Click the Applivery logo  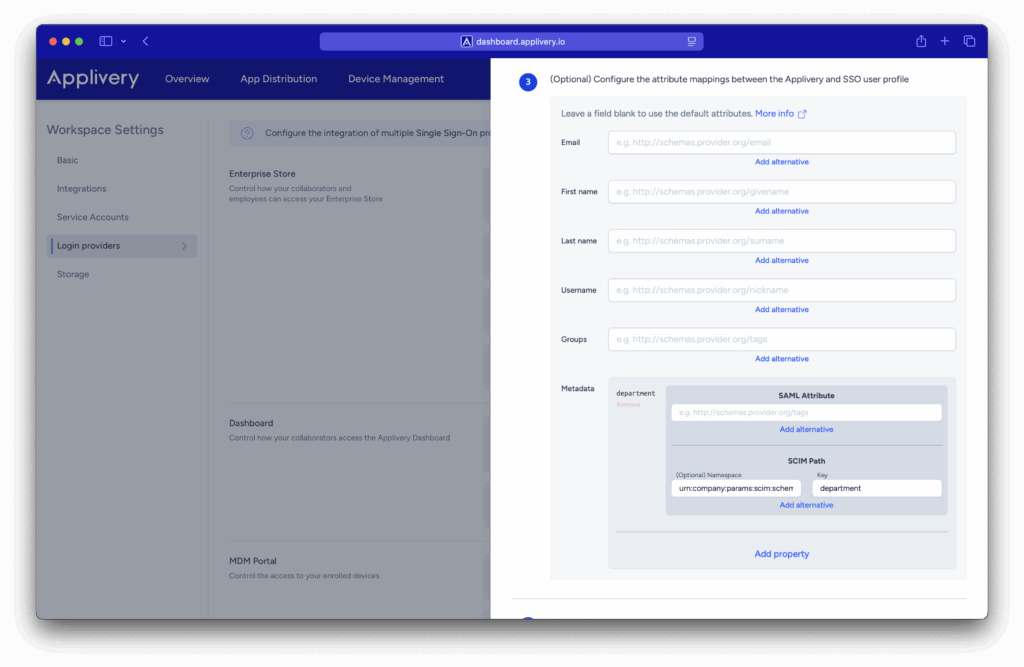pos(93,79)
